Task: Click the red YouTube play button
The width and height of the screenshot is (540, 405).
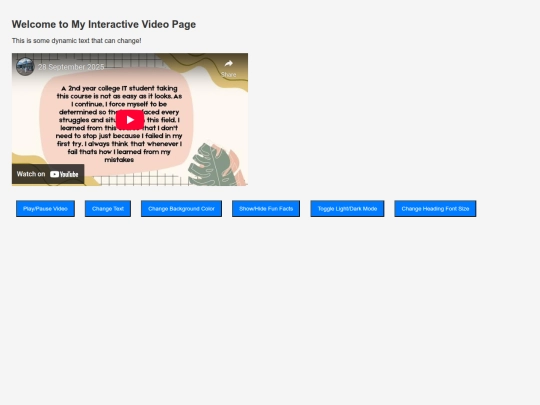Action: tap(130, 120)
